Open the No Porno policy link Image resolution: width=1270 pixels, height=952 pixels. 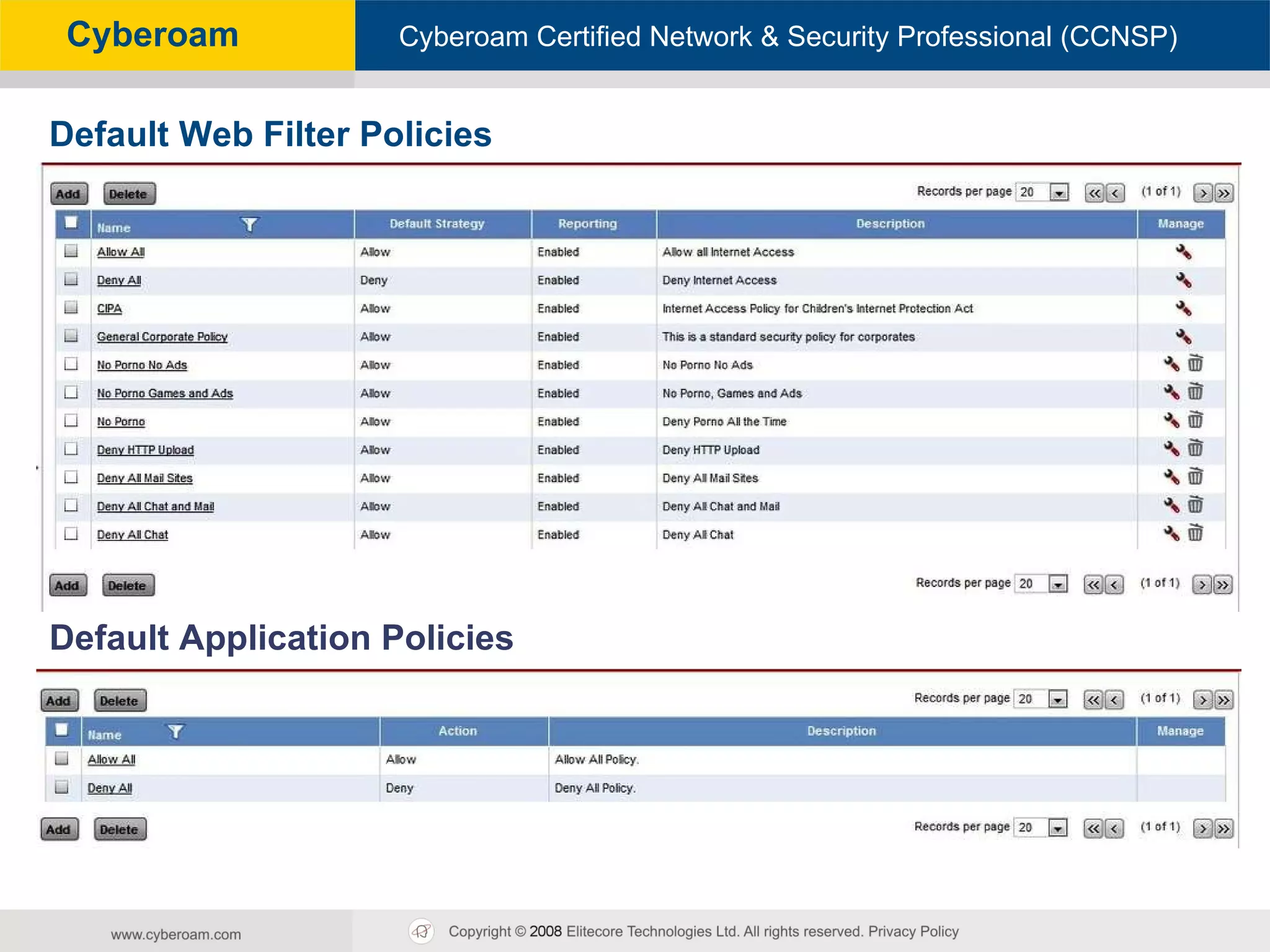tap(120, 421)
